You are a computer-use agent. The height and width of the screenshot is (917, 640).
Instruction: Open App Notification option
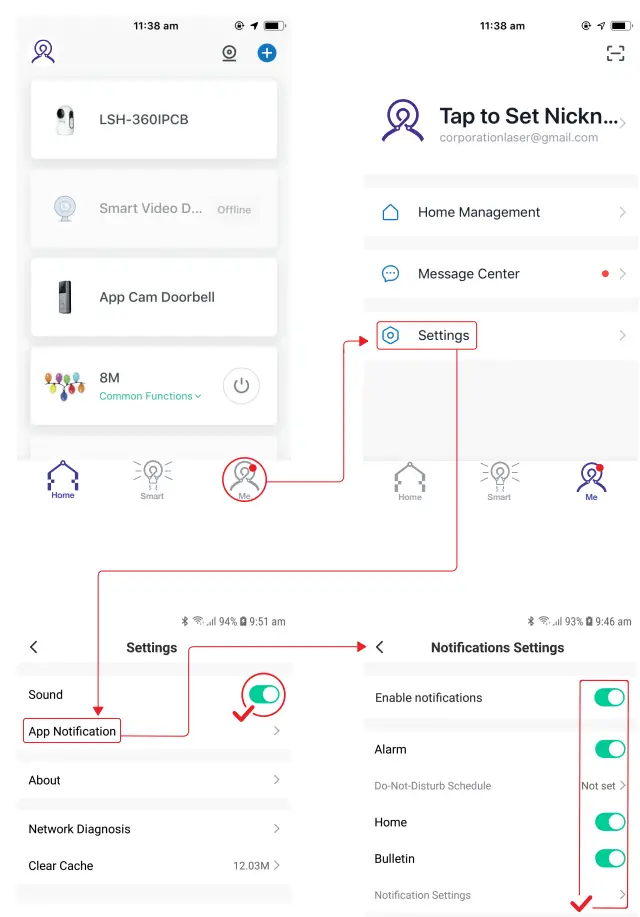(154, 731)
